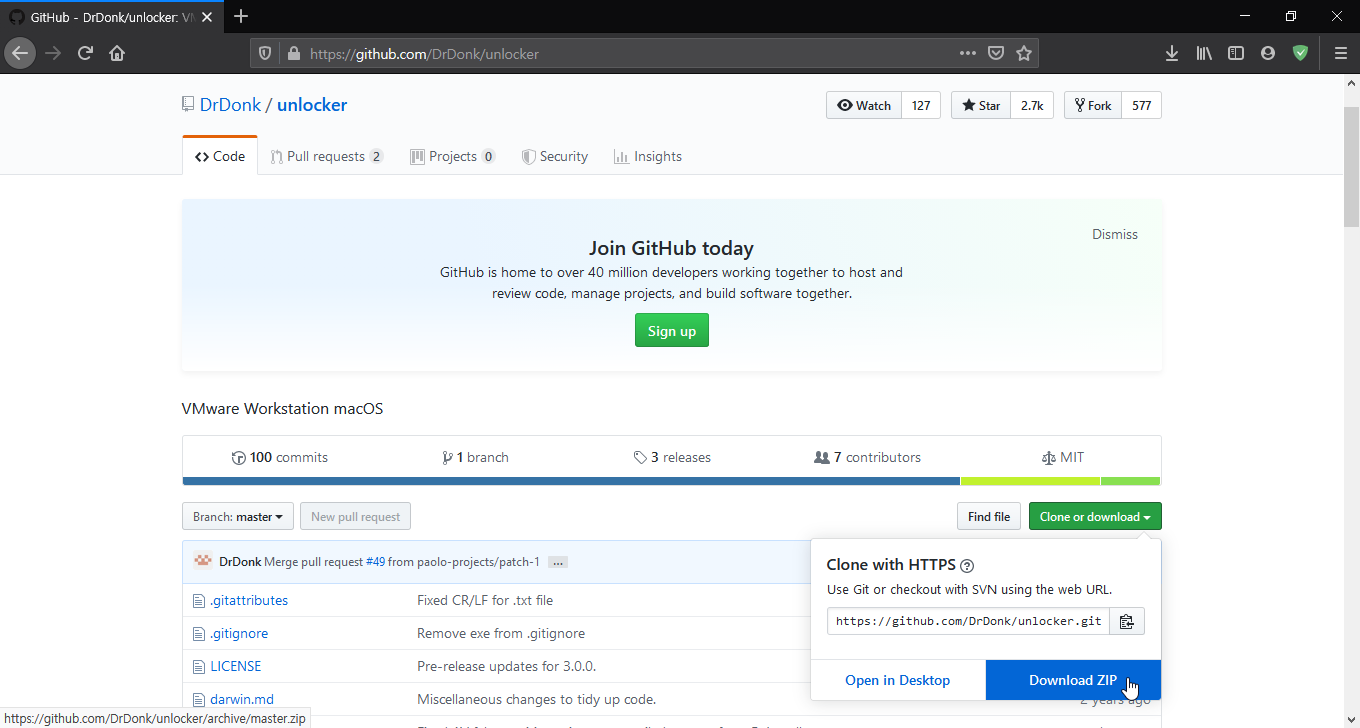1360x728 pixels.
Task: Open 'Pre-release updates for 3.0.0.' commit
Action: pyautogui.click(x=507, y=666)
